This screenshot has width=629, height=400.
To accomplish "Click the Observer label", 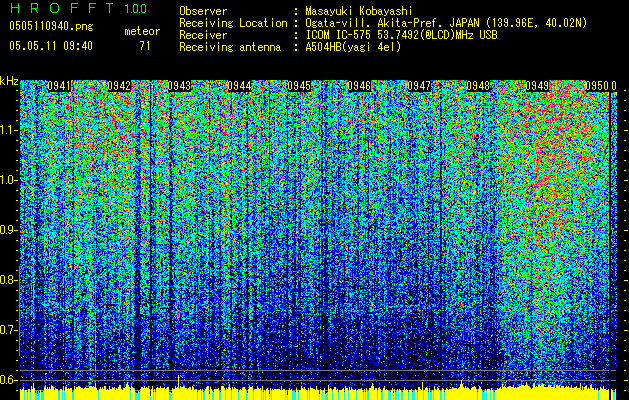I will (203, 11).
